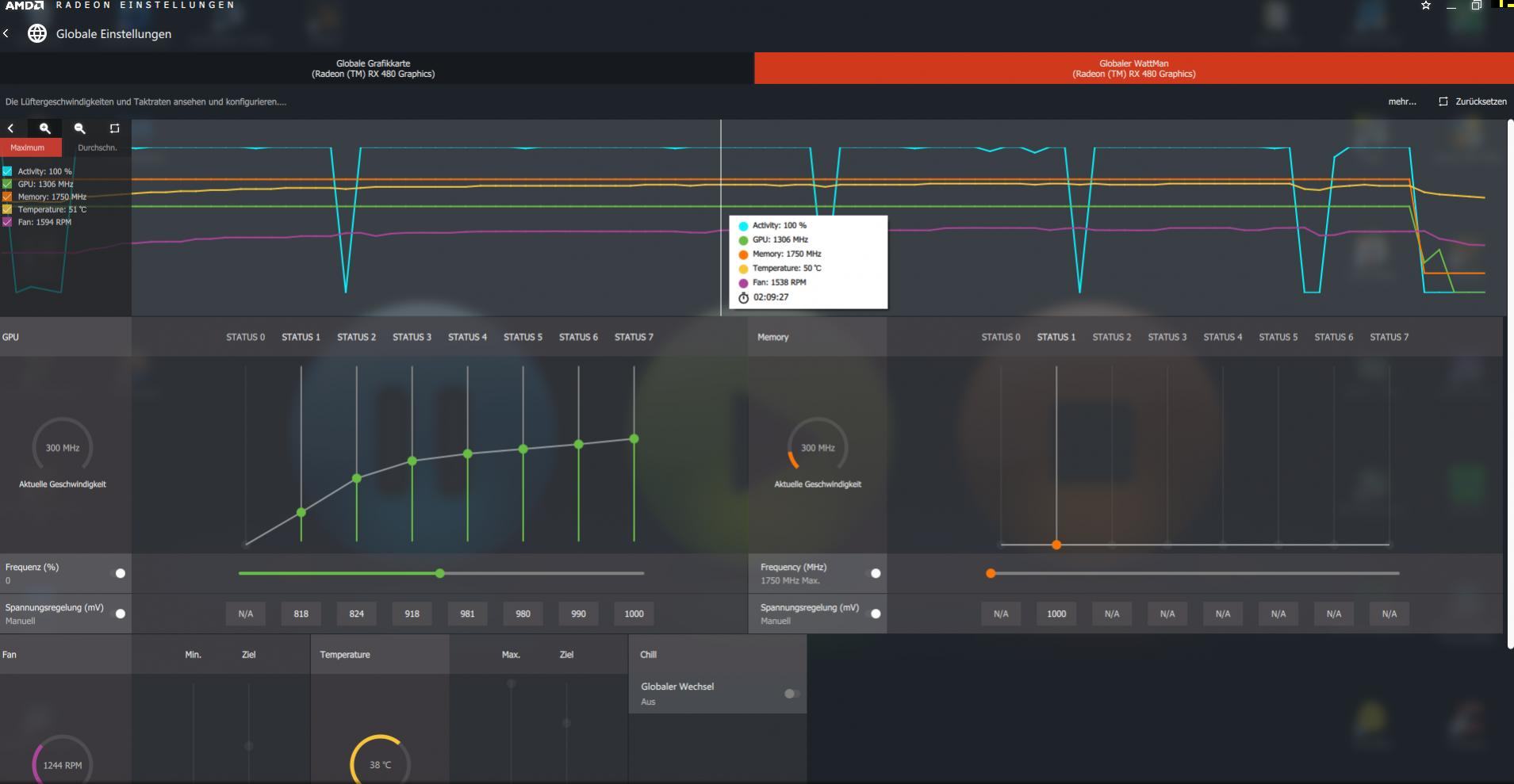Edit GPU voltage field showing 990
Viewport: 1514px width, 784px height.
(578, 614)
